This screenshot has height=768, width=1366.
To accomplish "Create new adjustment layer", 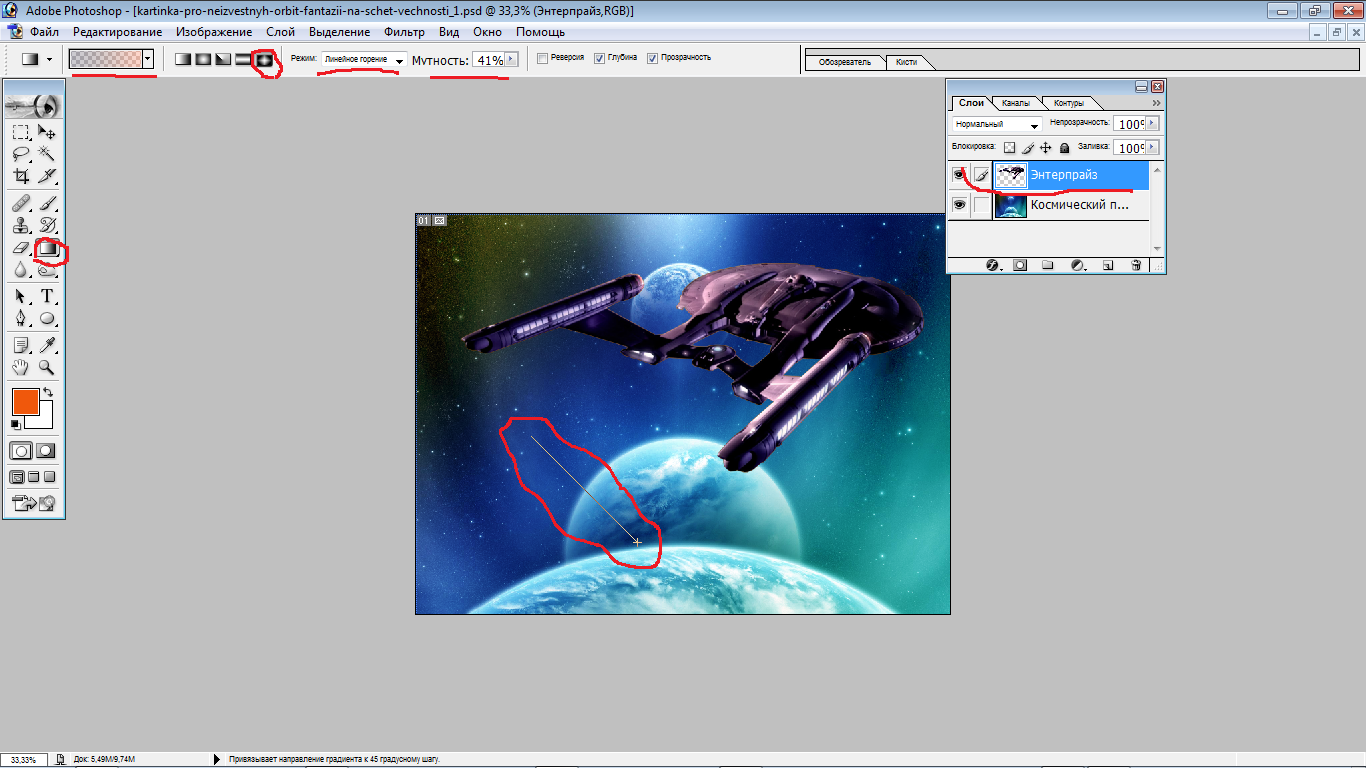I will click(1077, 265).
